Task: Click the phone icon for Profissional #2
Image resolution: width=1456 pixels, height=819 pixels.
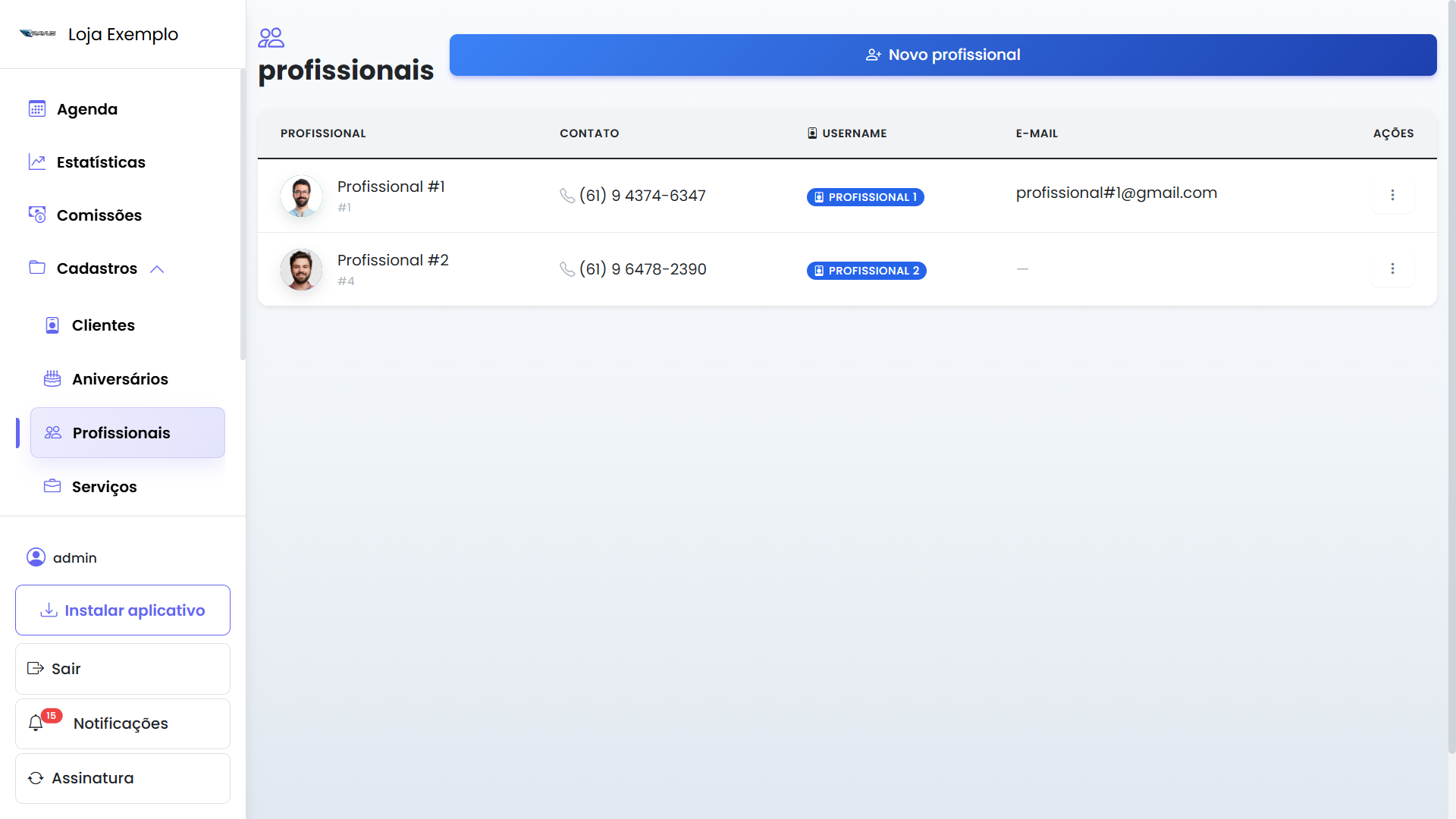Action: point(567,269)
